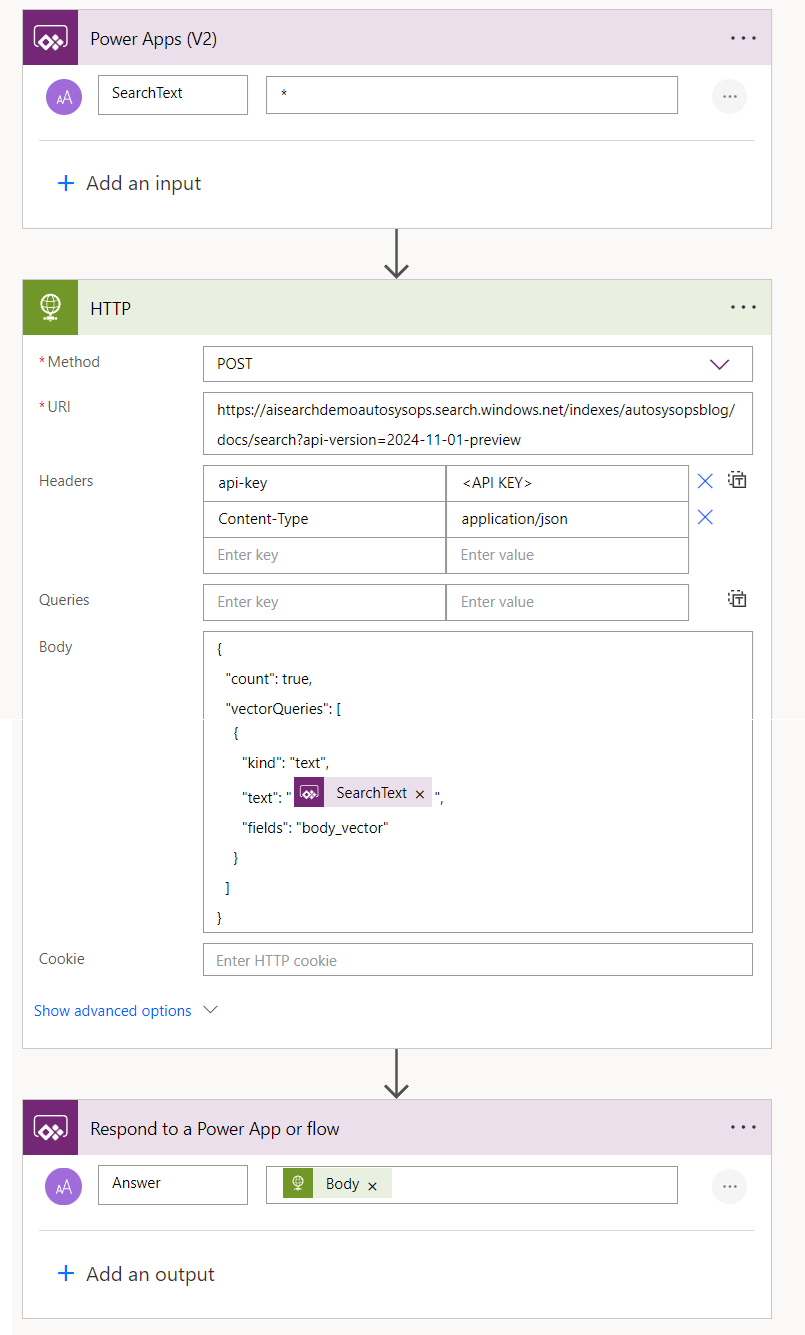Click the Queries field label
The width and height of the screenshot is (805, 1335).
pyautogui.click(x=64, y=600)
